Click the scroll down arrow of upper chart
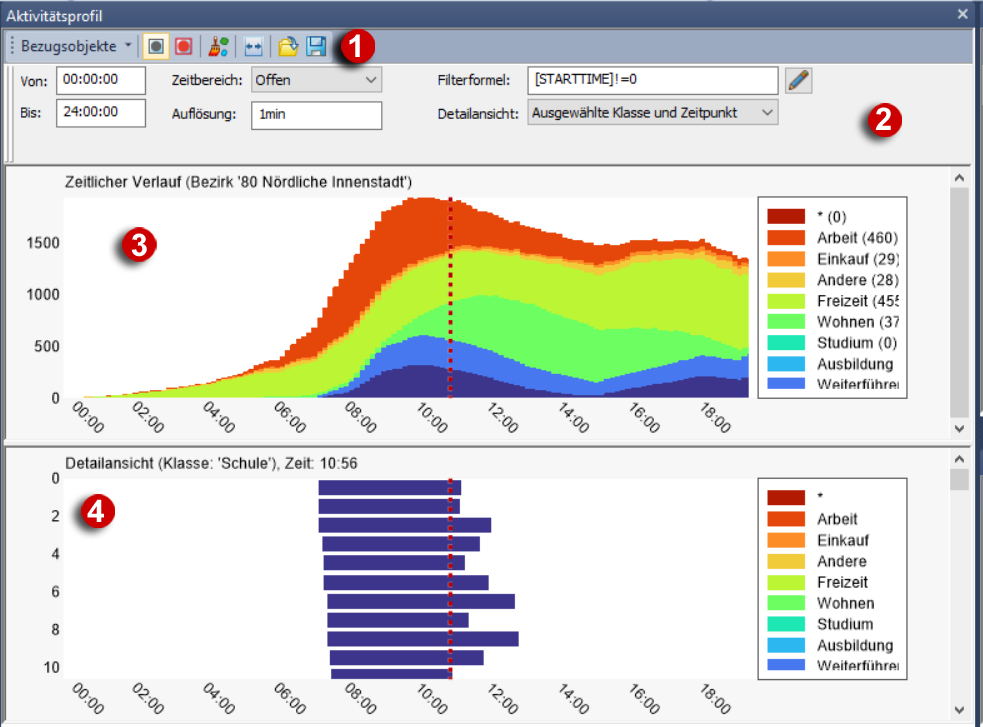This screenshot has height=727, width=983. click(959, 428)
